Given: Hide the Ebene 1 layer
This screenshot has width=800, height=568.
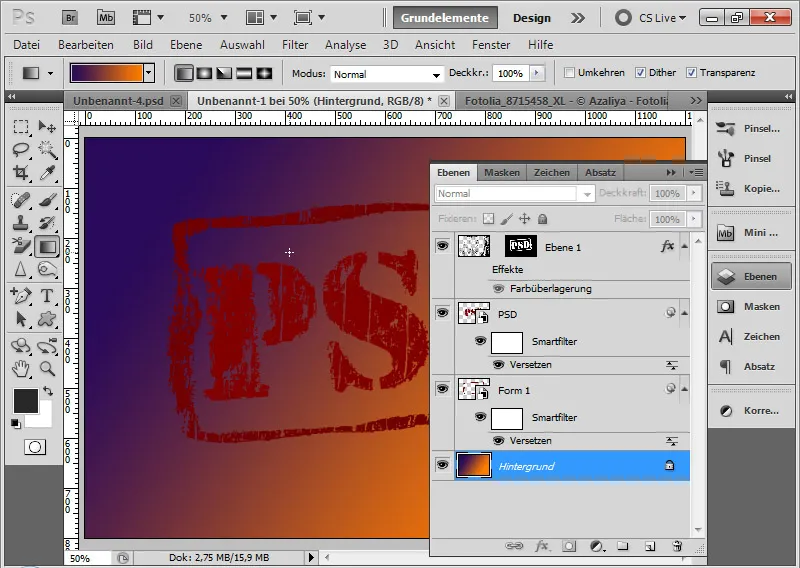Looking at the screenshot, I should [x=442, y=246].
